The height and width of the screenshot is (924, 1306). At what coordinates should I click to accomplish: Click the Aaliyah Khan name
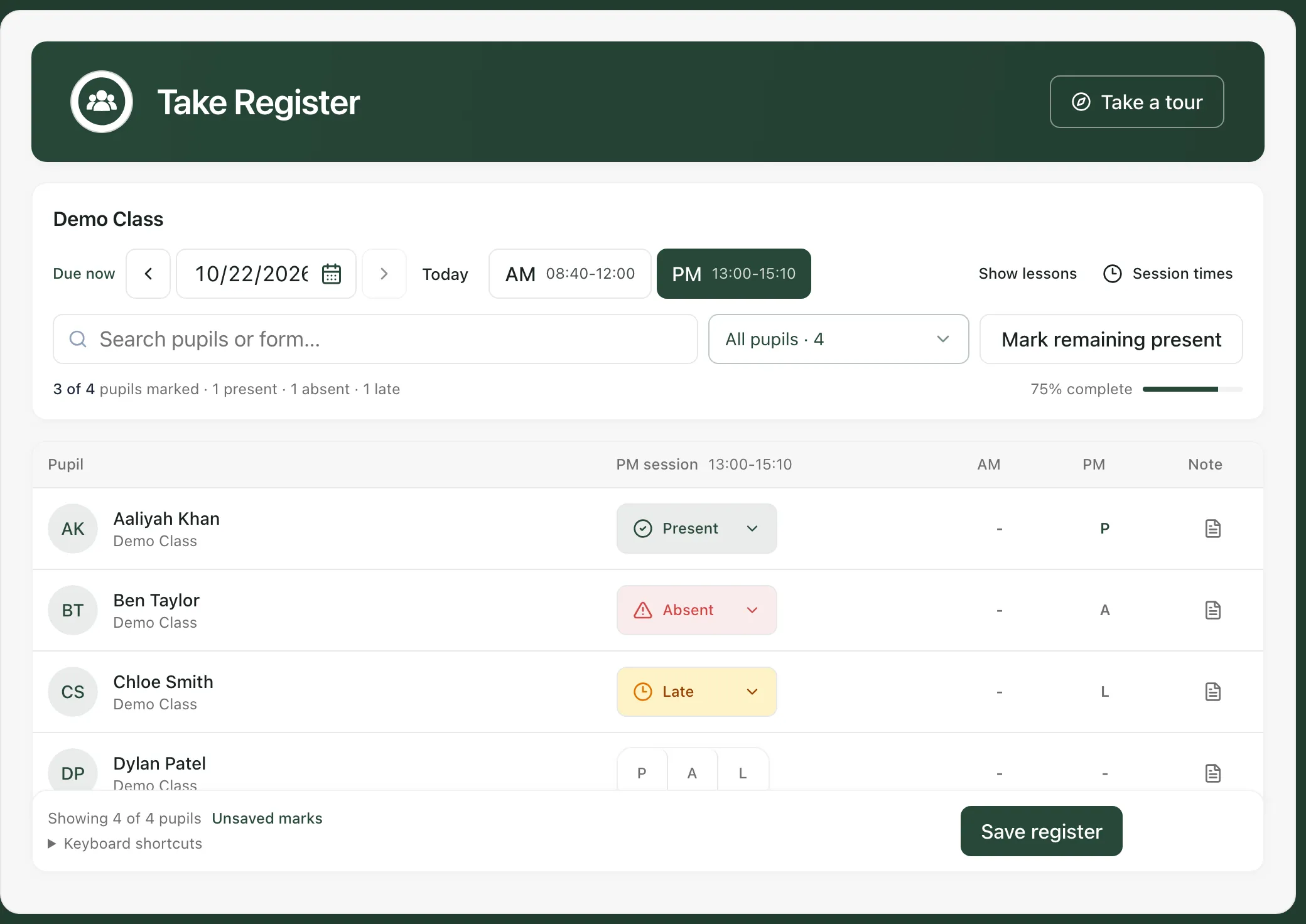click(166, 518)
